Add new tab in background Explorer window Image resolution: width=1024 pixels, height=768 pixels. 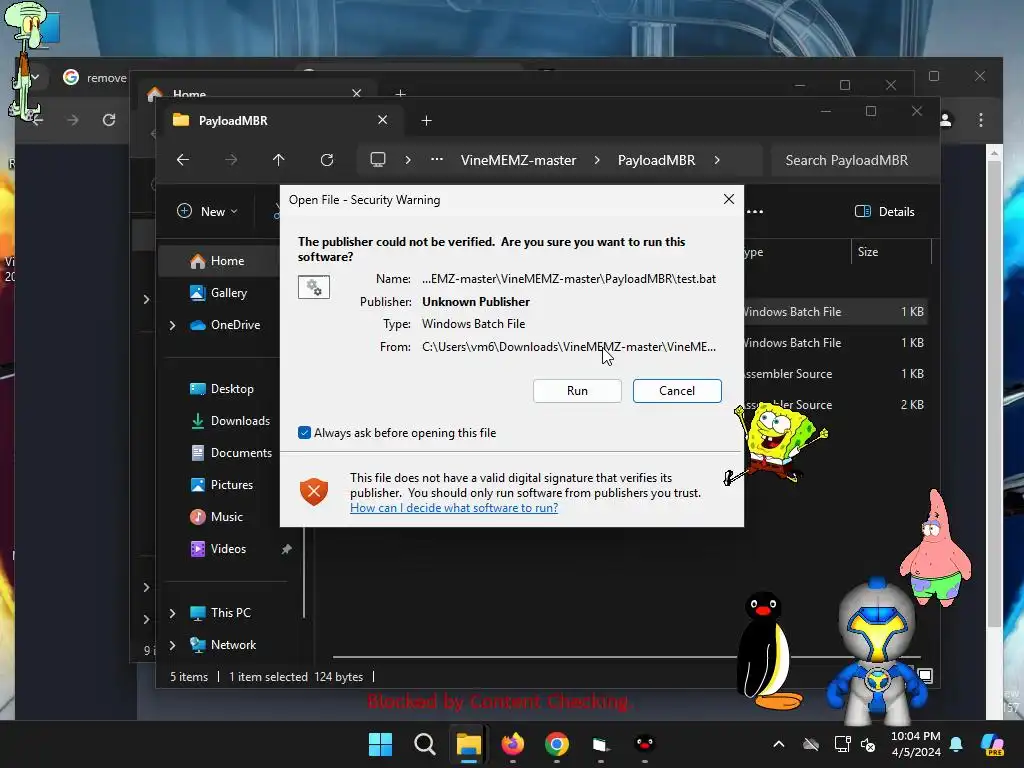click(x=400, y=93)
